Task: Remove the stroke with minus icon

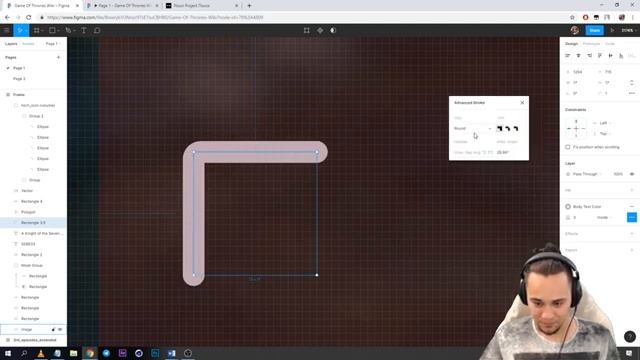Action: point(632,207)
